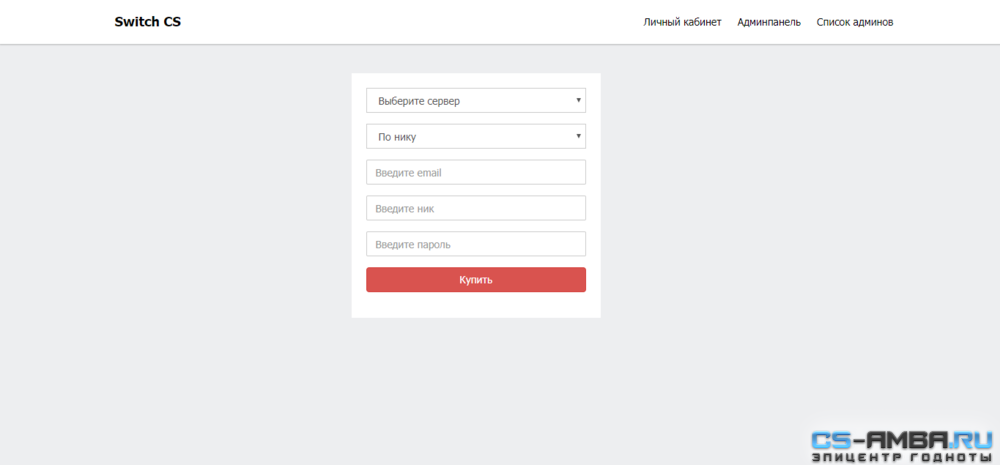Image resolution: width=1000 pixels, height=465 pixels.
Task: Click the blank area below the Купить button
Action: pos(476,305)
